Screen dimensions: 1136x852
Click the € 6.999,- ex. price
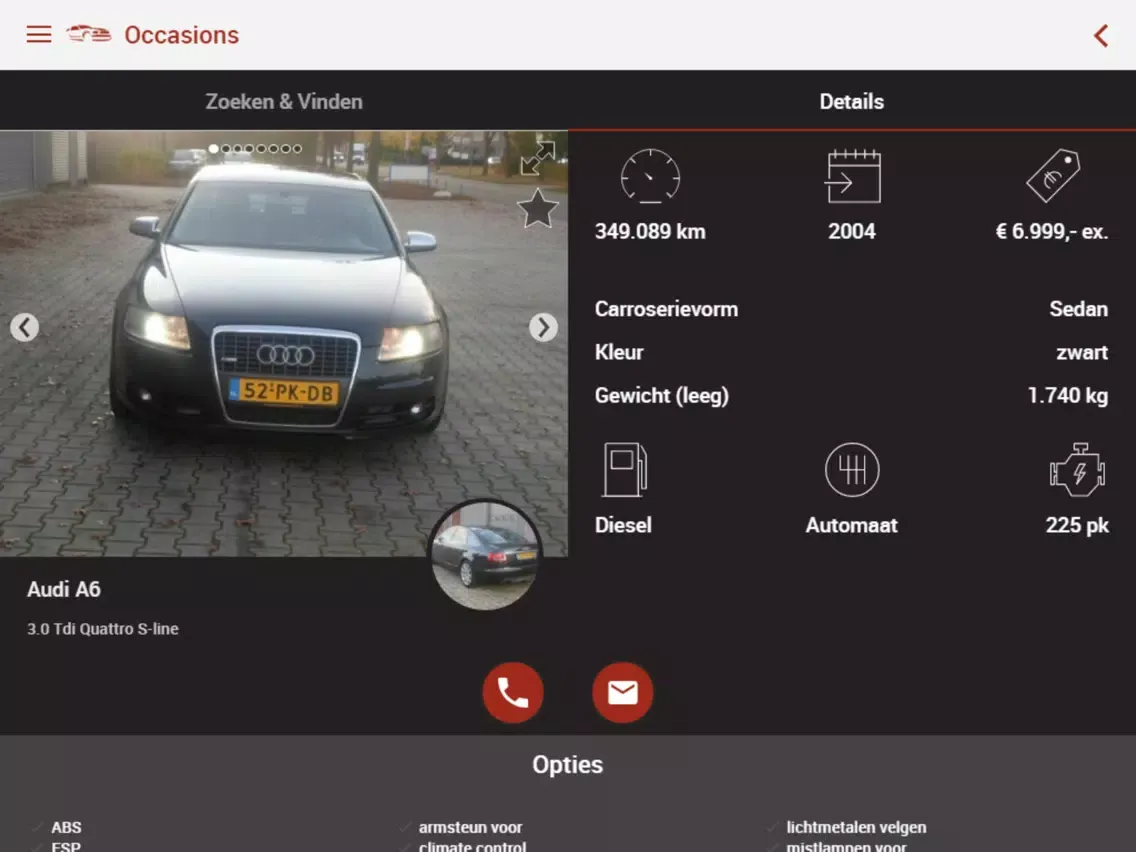pyautogui.click(x=1052, y=231)
